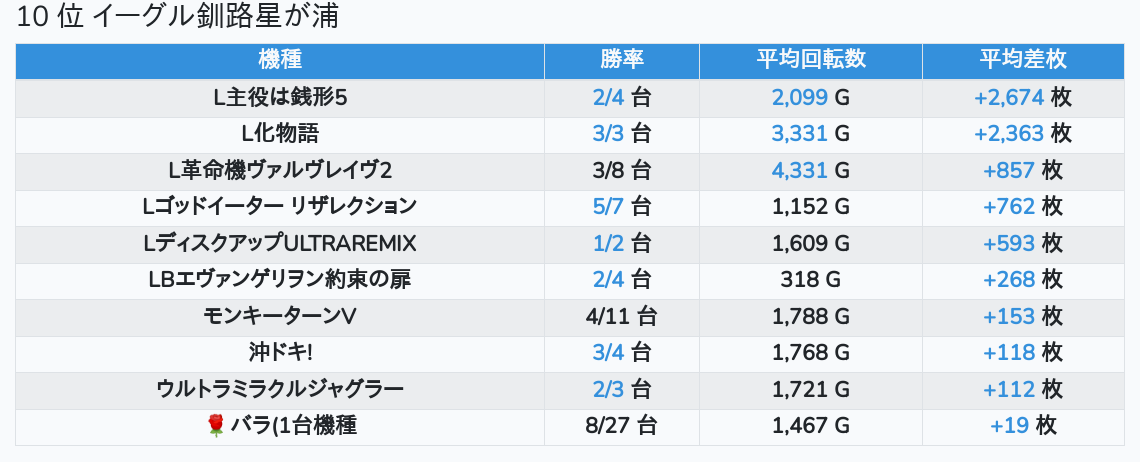The height and width of the screenshot is (462, 1140).
Task: Click the 10位 イーグル釧路星が浦 heading
Action: coord(178,19)
